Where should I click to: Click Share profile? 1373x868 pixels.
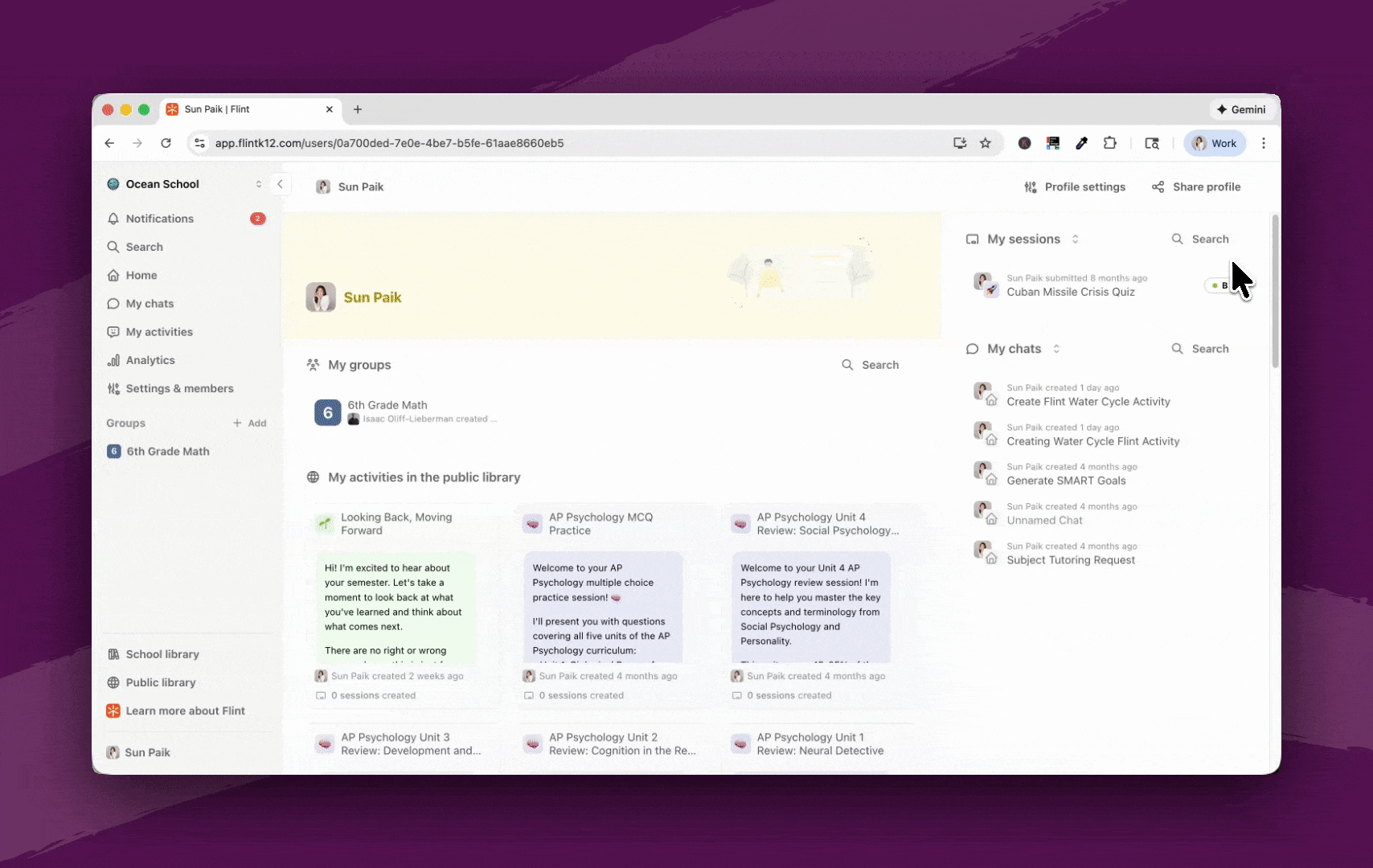tap(1196, 187)
